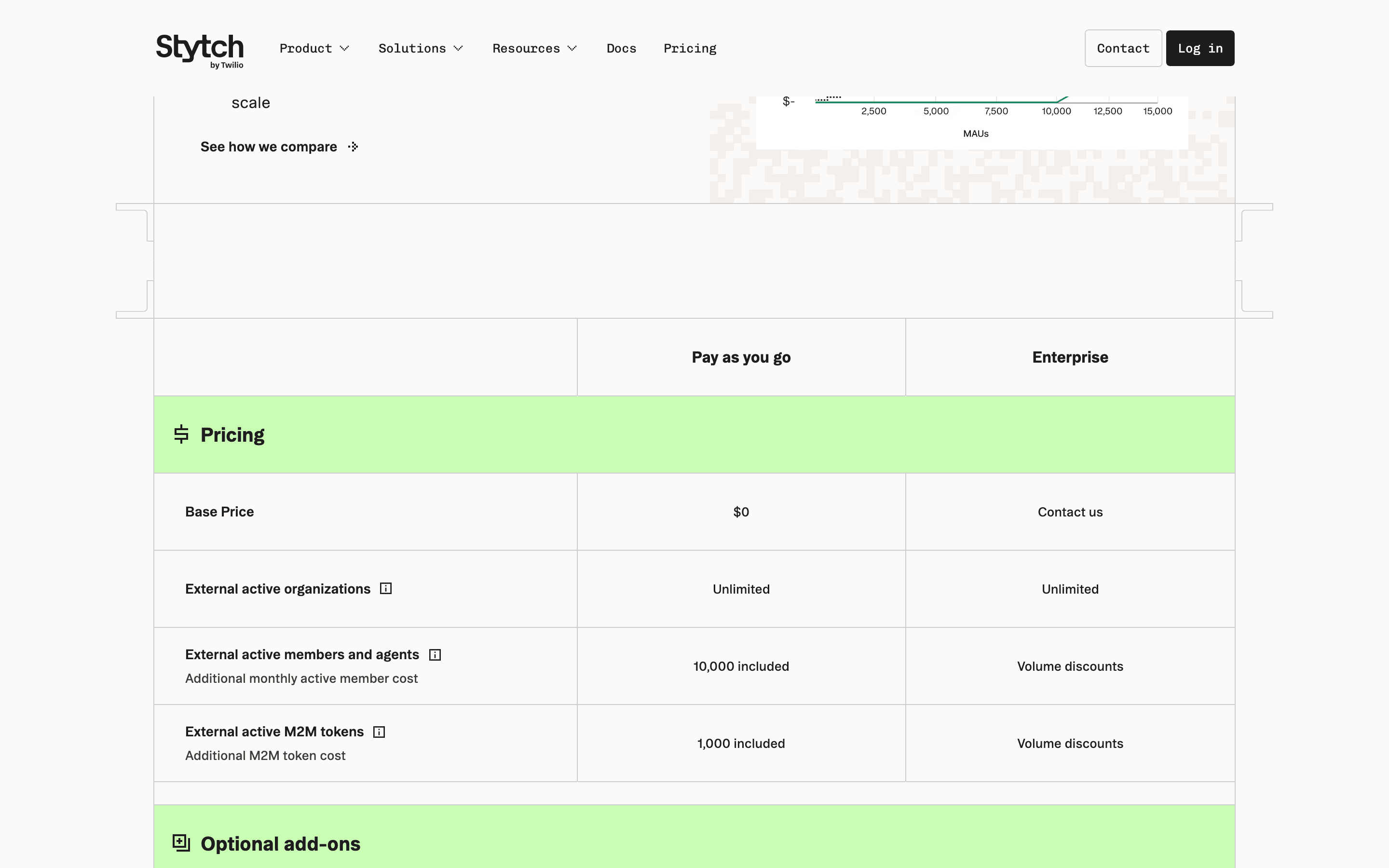Screen dimensions: 1389x868
Task: Expand the Resources menu chevron
Action: 572,48
